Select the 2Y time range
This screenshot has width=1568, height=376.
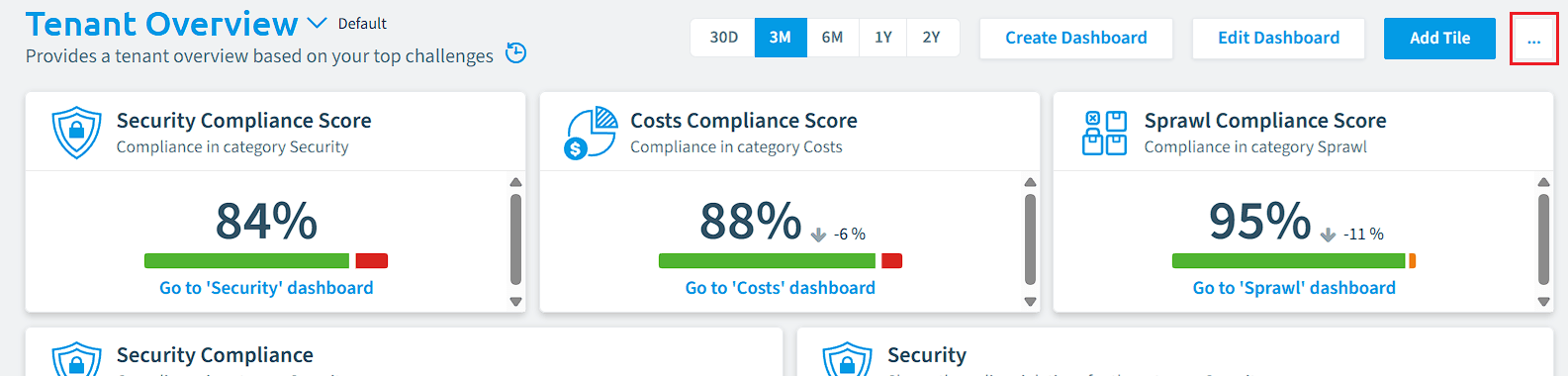pyautogui.click(x=932, y=38)
